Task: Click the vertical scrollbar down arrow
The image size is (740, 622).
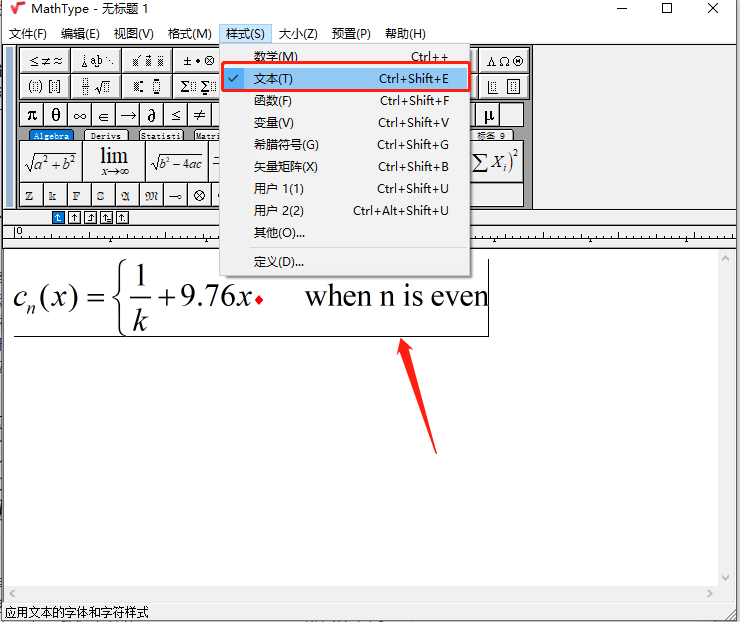Action: tap(725, 578)
